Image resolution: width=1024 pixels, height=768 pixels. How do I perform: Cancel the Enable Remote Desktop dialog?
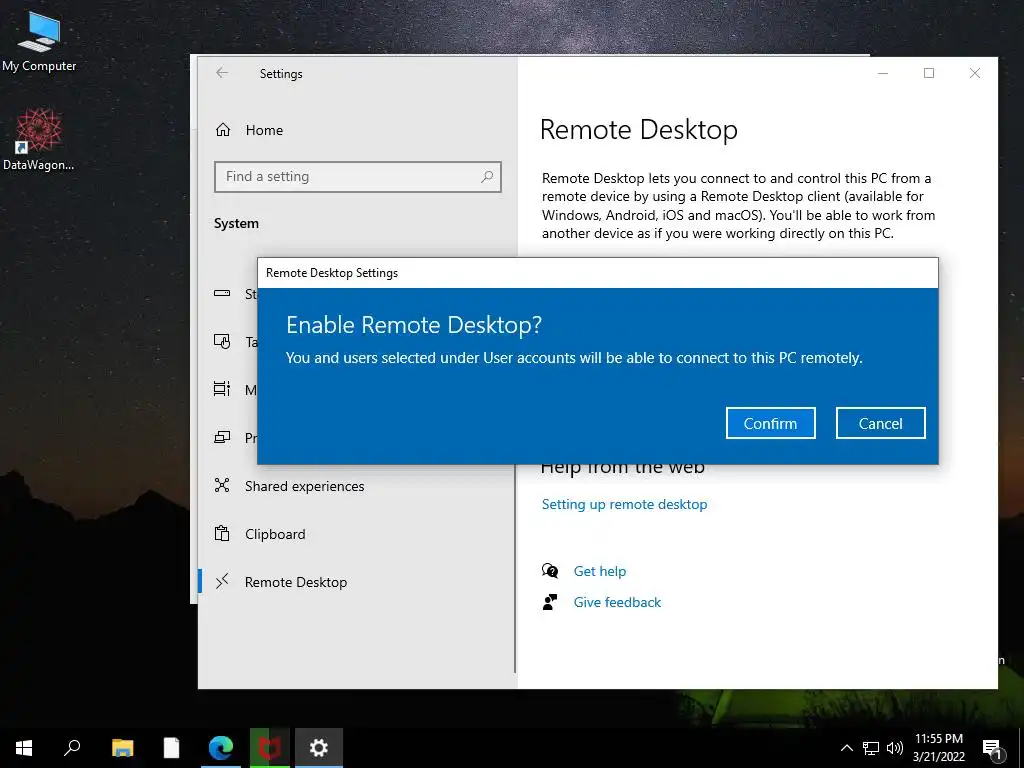(880, 423)
